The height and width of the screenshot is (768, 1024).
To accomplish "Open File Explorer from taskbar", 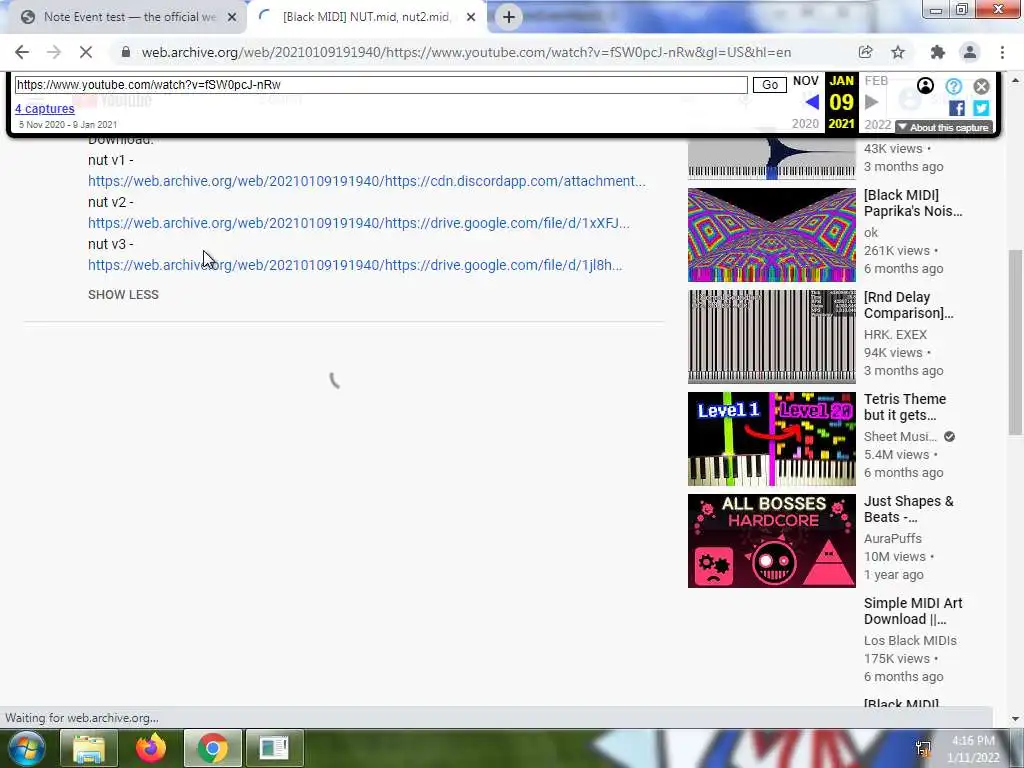I will (x=89, y=748).
